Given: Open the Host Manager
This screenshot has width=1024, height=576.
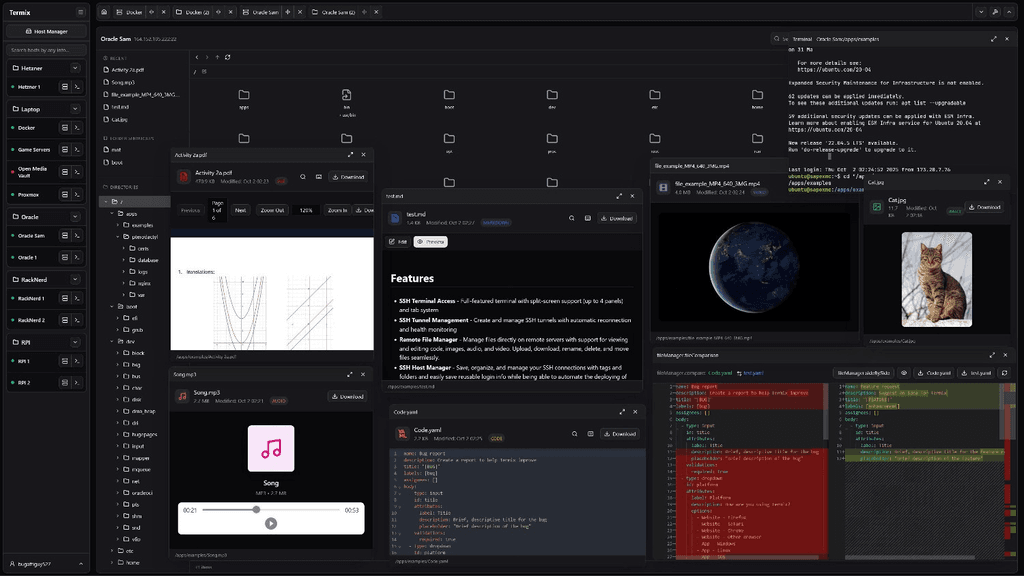Looking at the screenshot, I should point(46,31).
